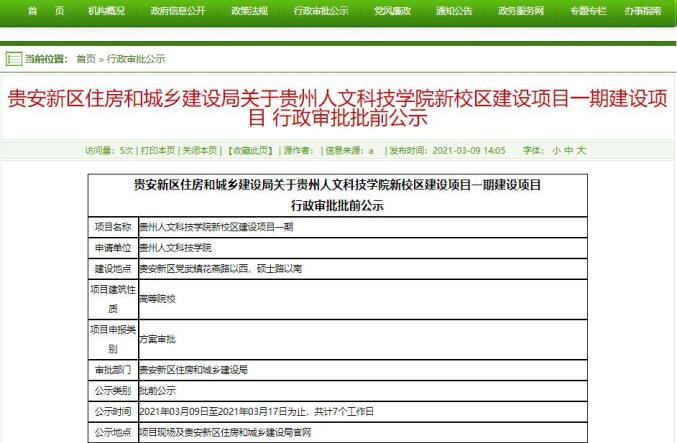Select the 贵安新区住房和城乡建设局 value cell

(x=363, y=370)
